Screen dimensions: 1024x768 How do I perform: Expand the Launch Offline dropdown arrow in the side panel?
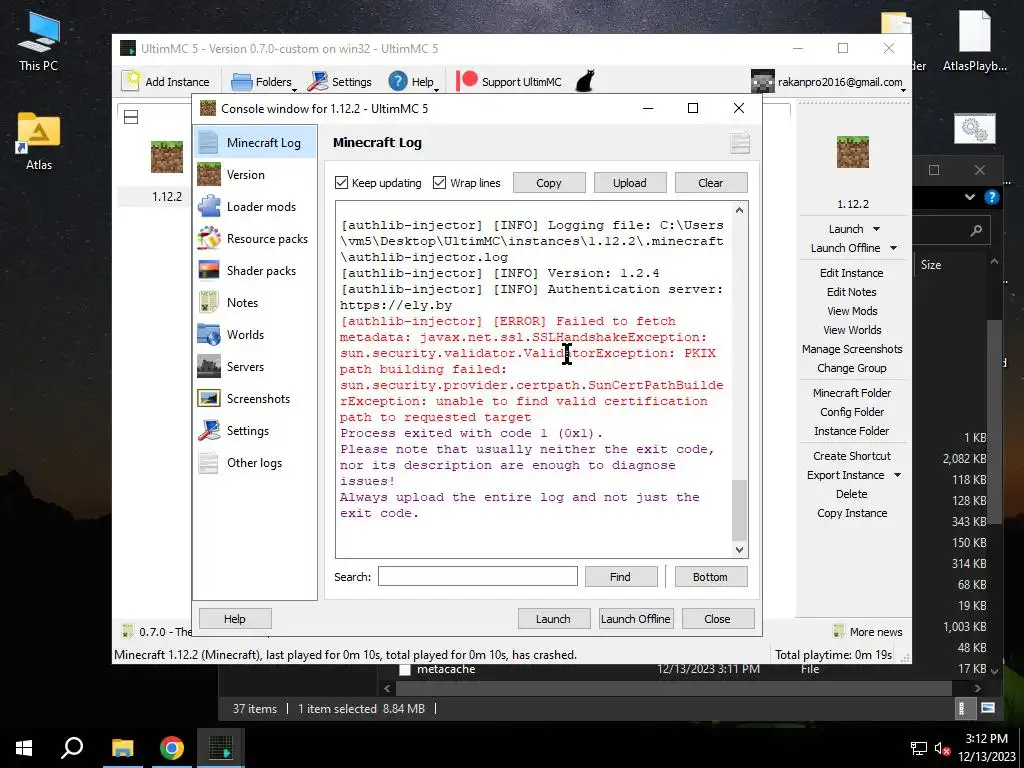pos(893,248)
